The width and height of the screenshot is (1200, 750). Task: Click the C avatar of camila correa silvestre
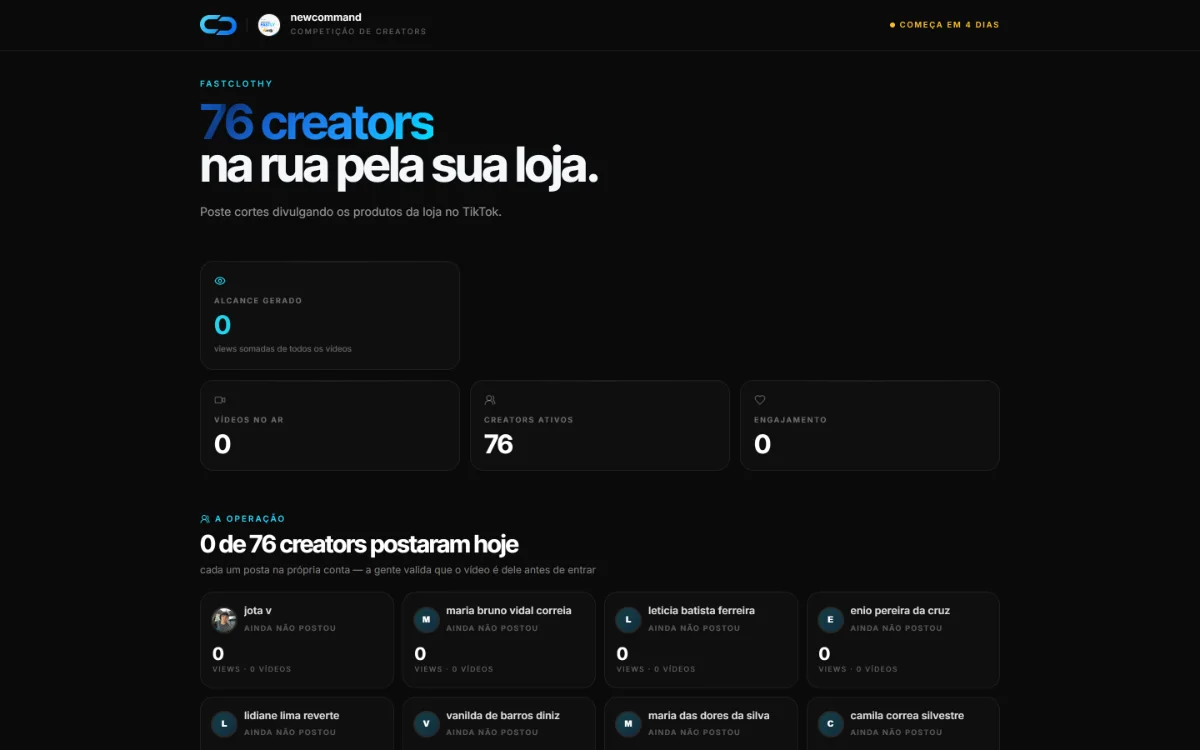tap(830, 724)
